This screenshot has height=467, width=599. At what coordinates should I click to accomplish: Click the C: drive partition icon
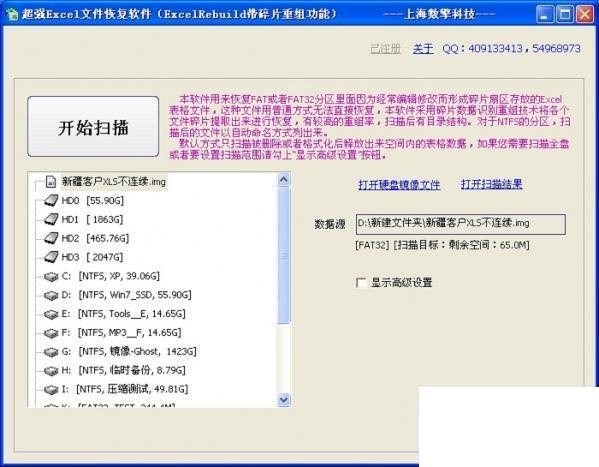51,276
